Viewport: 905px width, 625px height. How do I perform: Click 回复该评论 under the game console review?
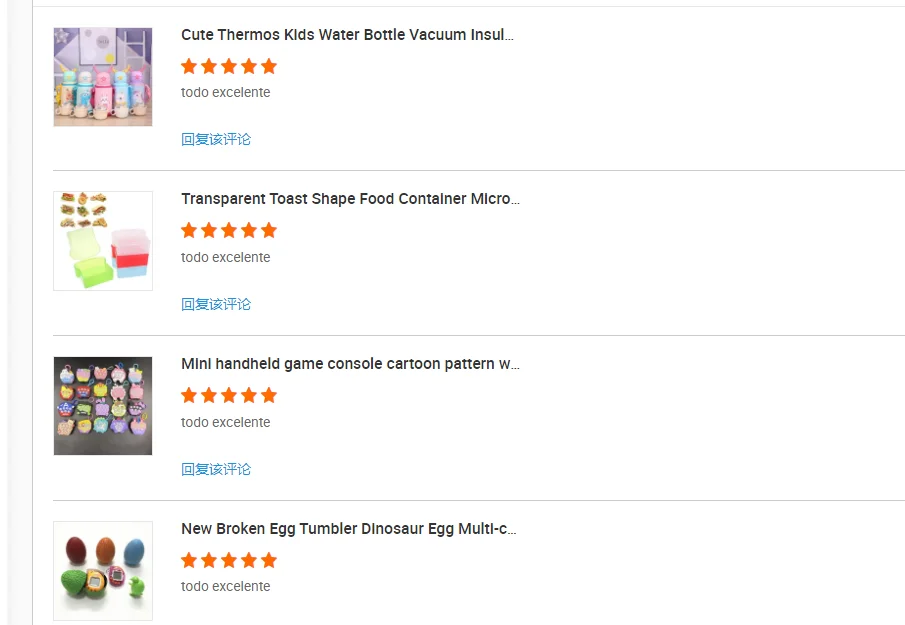(216, 469)
